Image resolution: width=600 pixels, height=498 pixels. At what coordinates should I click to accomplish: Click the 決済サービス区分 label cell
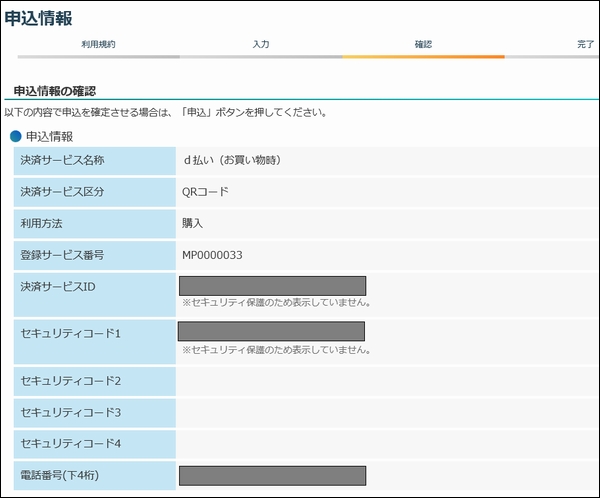click(95, 192)
